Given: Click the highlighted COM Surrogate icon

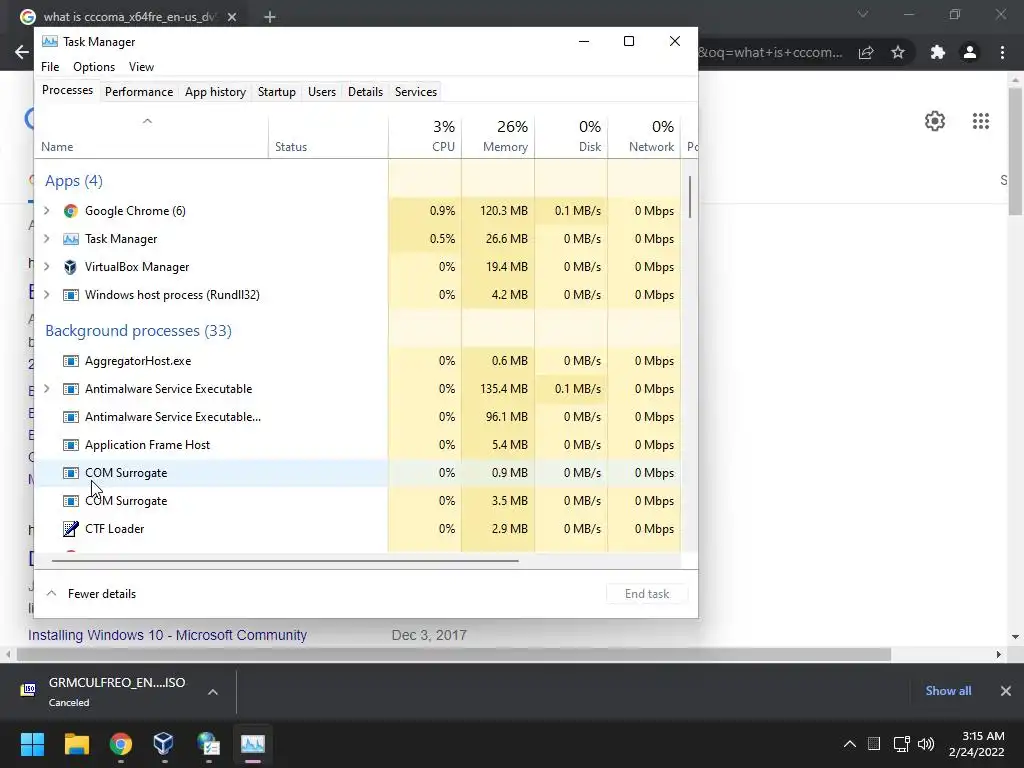Looking at the screenshot, I should pos(71,473).
